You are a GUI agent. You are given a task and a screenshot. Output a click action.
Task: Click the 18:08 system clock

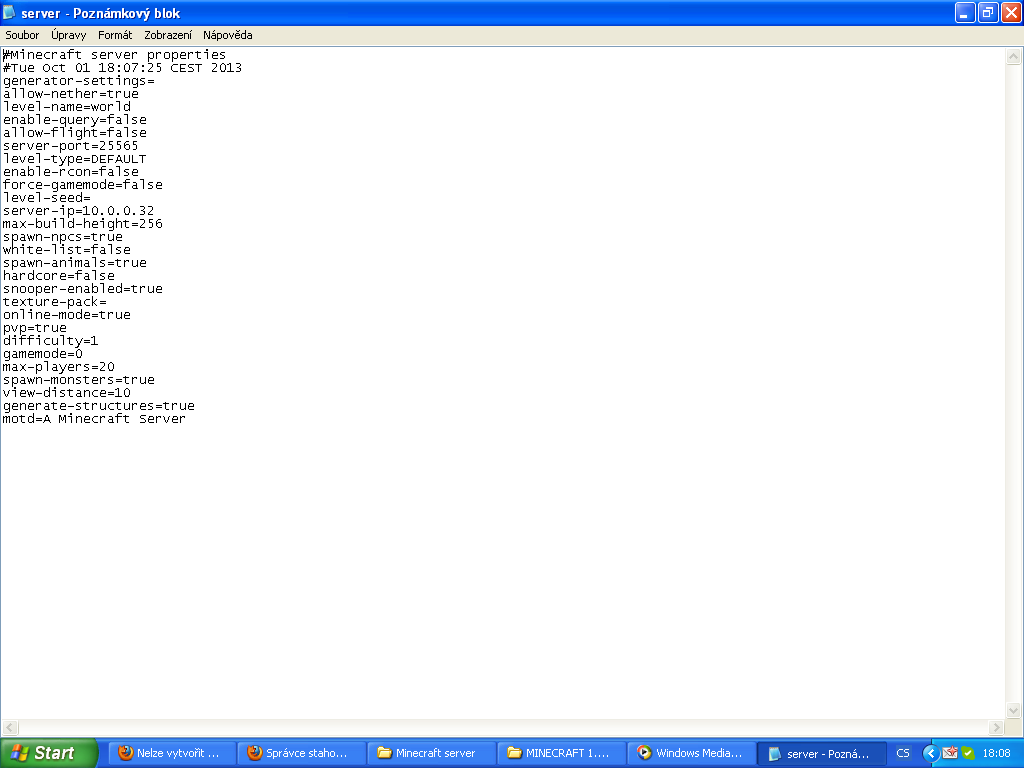pos(997,753)
